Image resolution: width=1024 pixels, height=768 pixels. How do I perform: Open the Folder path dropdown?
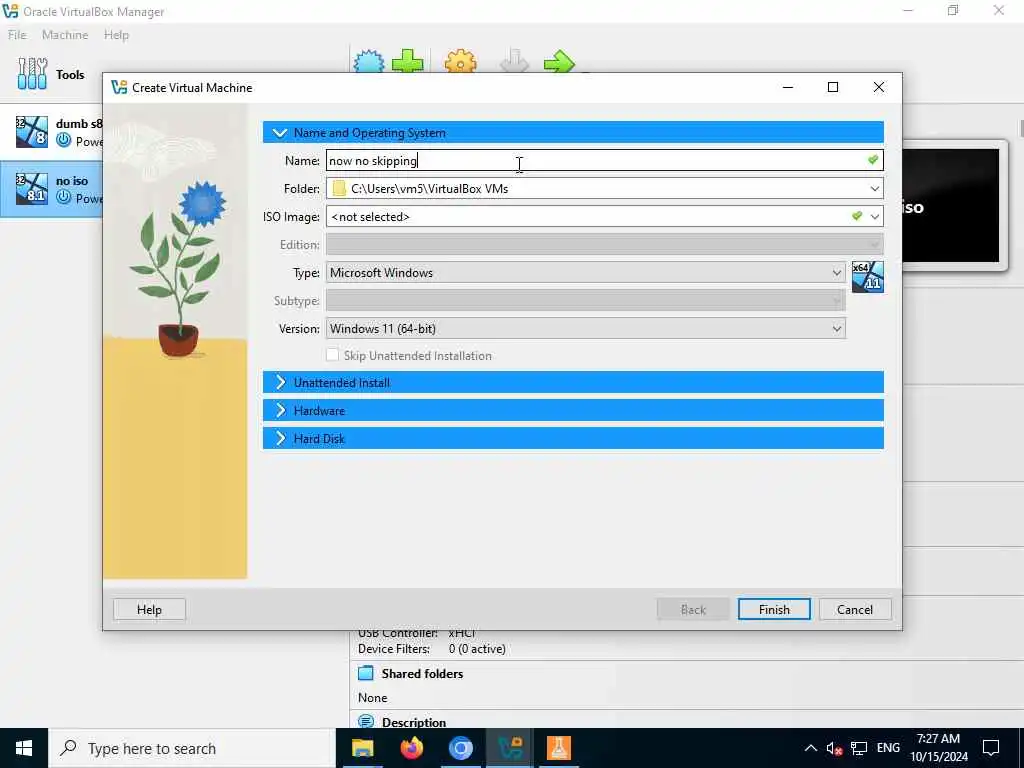(874, 189)
